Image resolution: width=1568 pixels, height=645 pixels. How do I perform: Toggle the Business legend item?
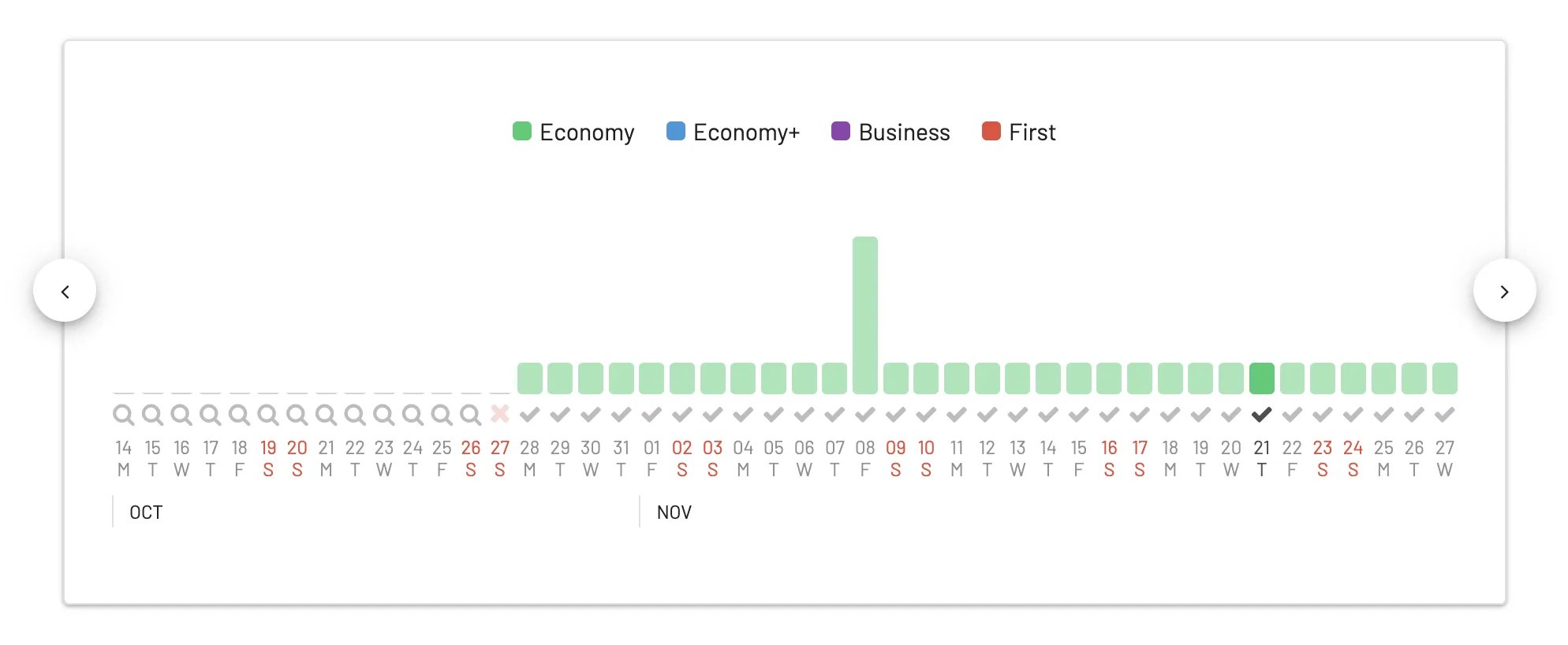coord(890,132)
